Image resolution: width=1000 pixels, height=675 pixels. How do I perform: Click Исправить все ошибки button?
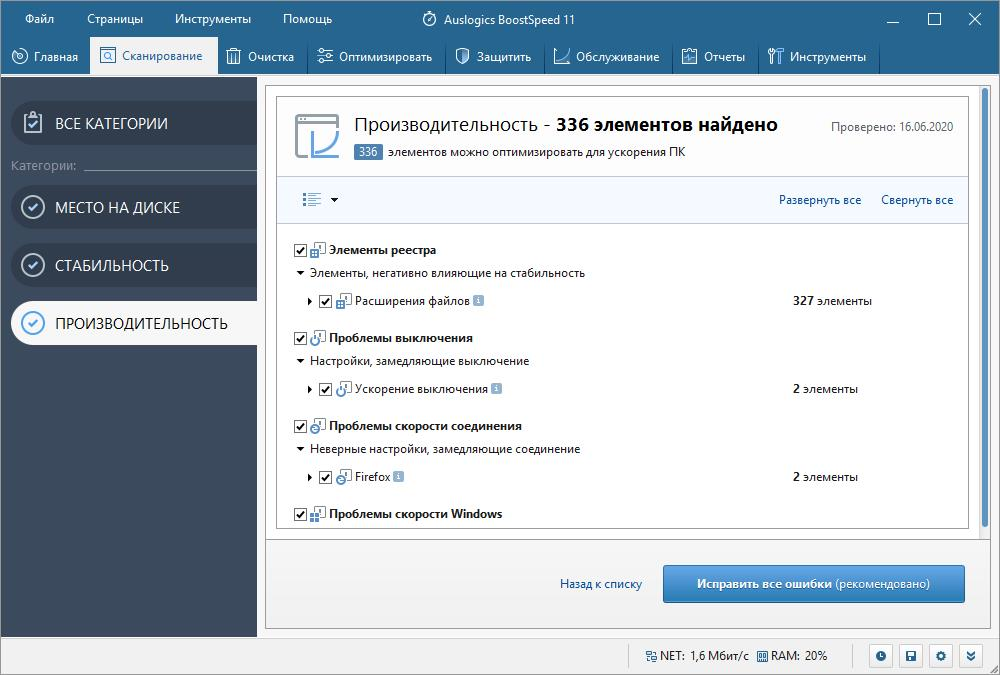[813, 584]
